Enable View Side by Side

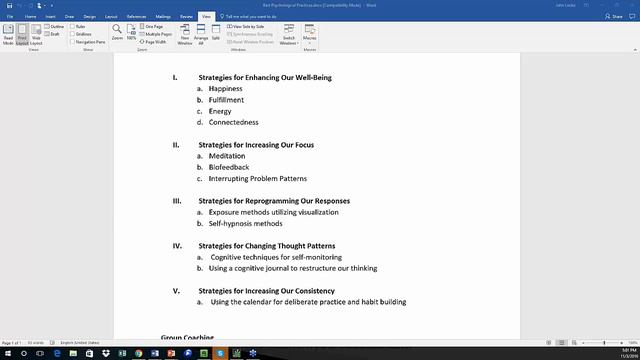tap(246, 27)
